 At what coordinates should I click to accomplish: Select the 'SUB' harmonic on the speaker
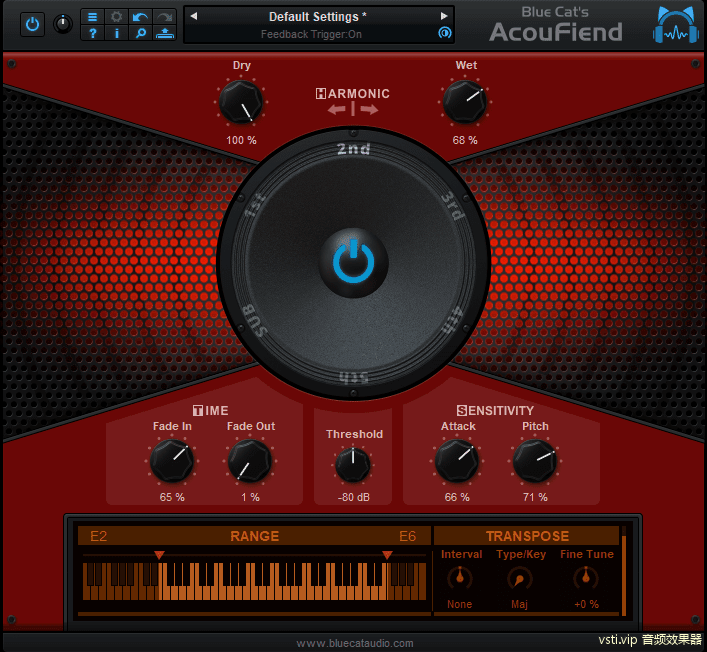tap(254, 321)
